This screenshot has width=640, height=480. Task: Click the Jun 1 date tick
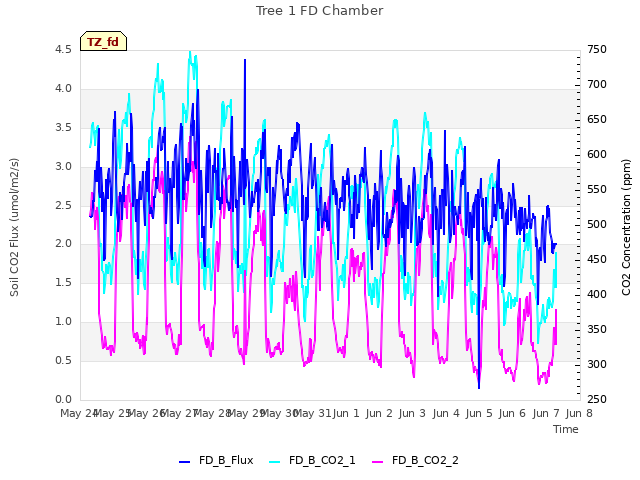(x=346, y=413)
